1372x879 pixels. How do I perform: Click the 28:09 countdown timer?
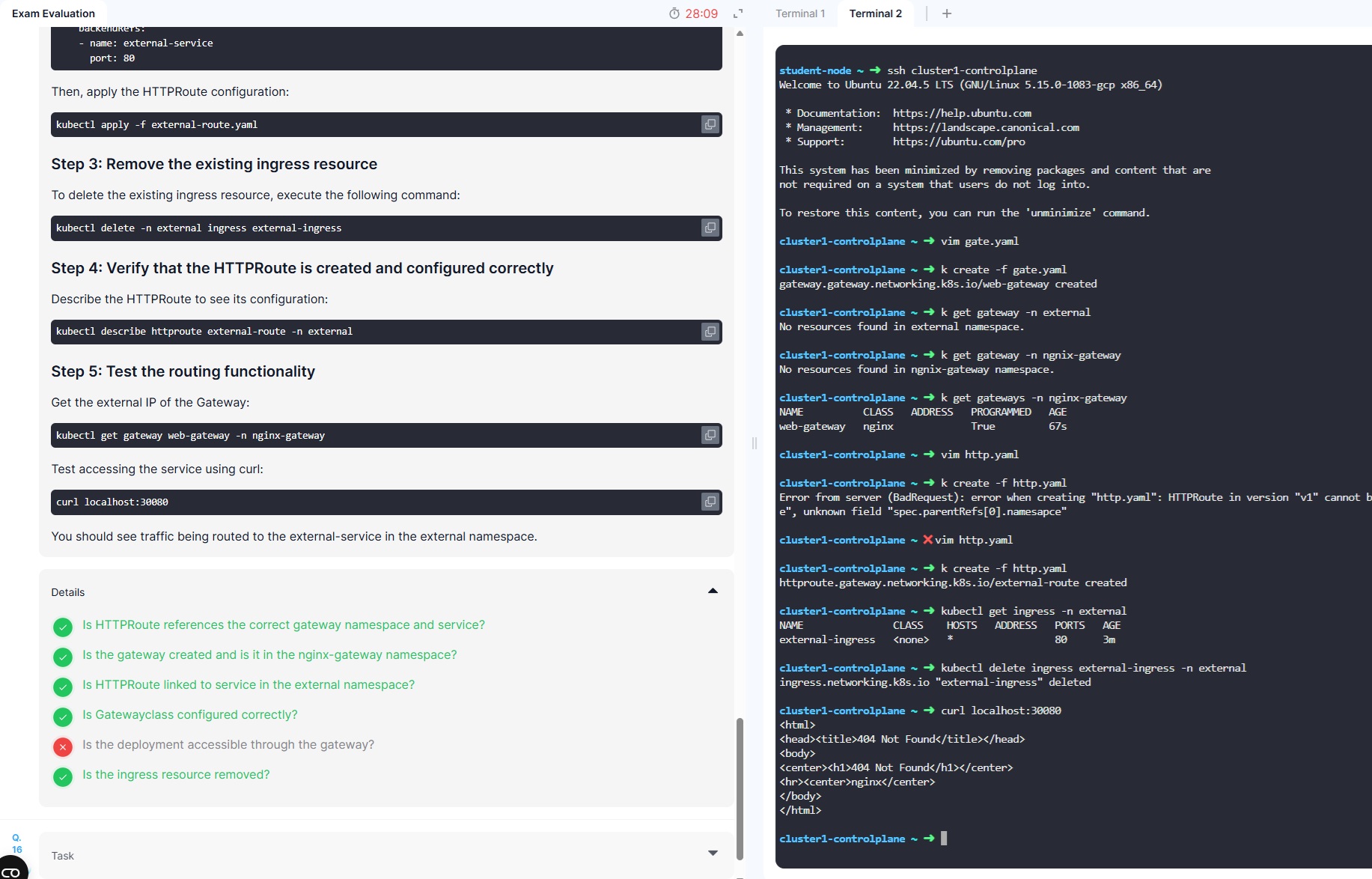701,13
